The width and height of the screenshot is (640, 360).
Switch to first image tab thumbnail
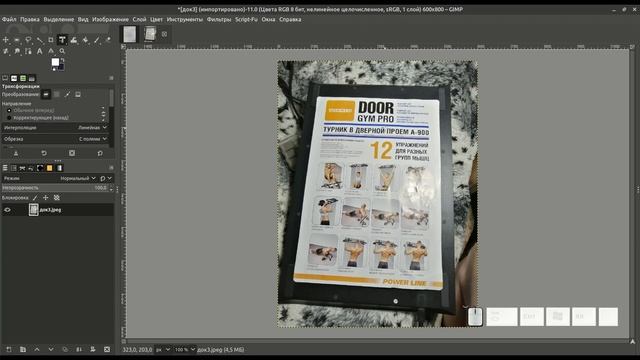[130, 34]
